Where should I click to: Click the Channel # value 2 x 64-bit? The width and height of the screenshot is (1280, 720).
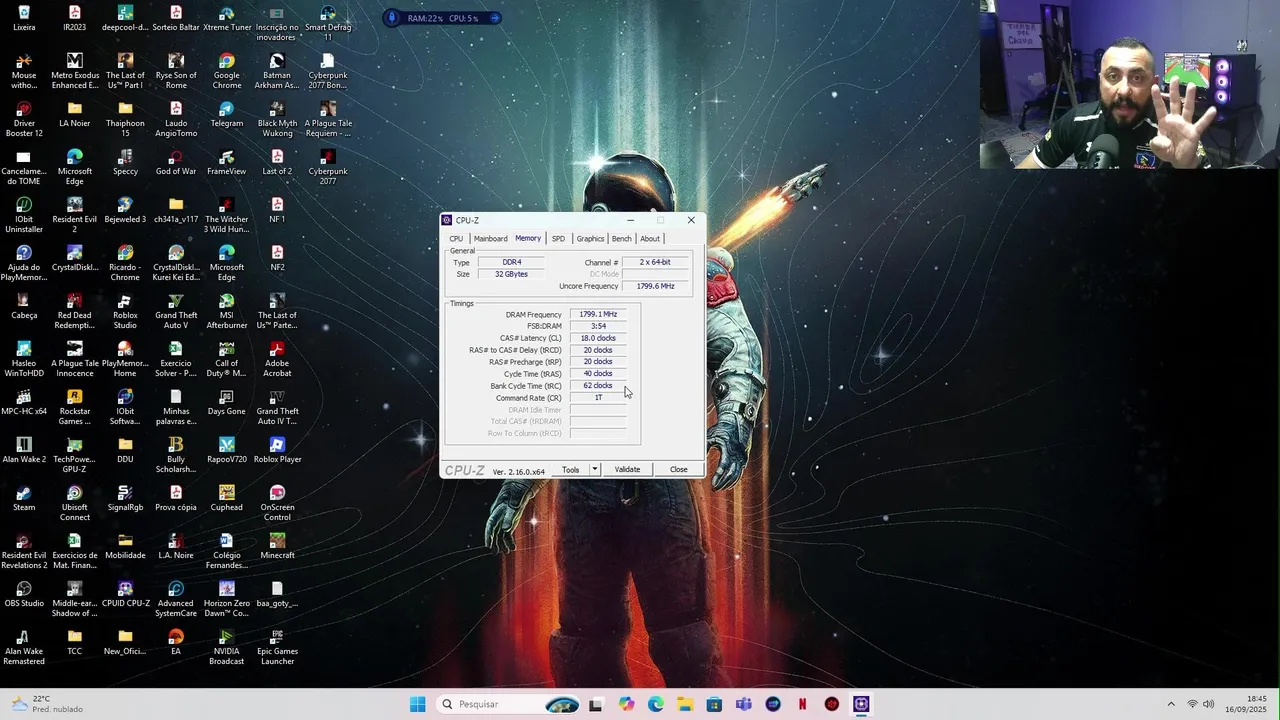pos(656,262)
